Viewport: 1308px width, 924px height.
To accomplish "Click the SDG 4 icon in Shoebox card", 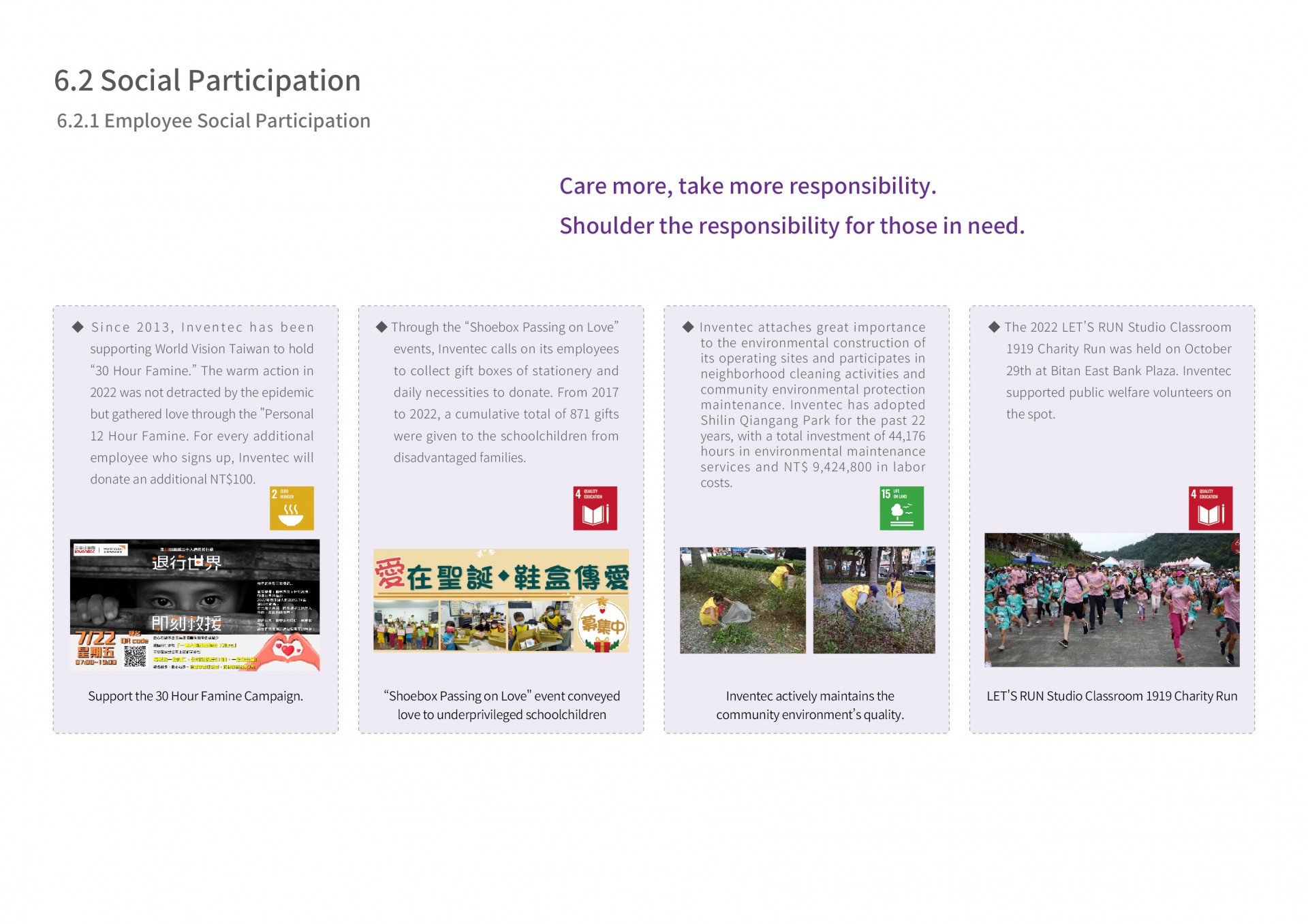I will [x=595, y=508].
